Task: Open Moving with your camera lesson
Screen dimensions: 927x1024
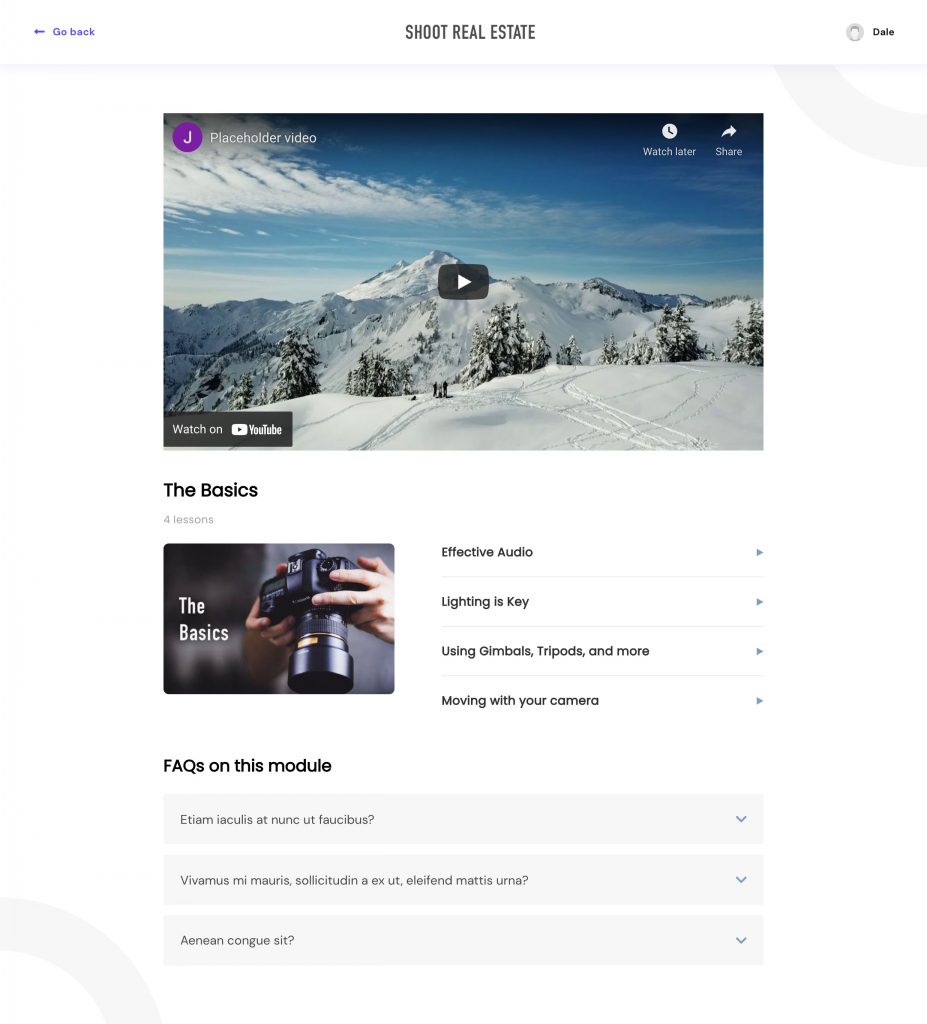Action: click(x=602, y=701)
